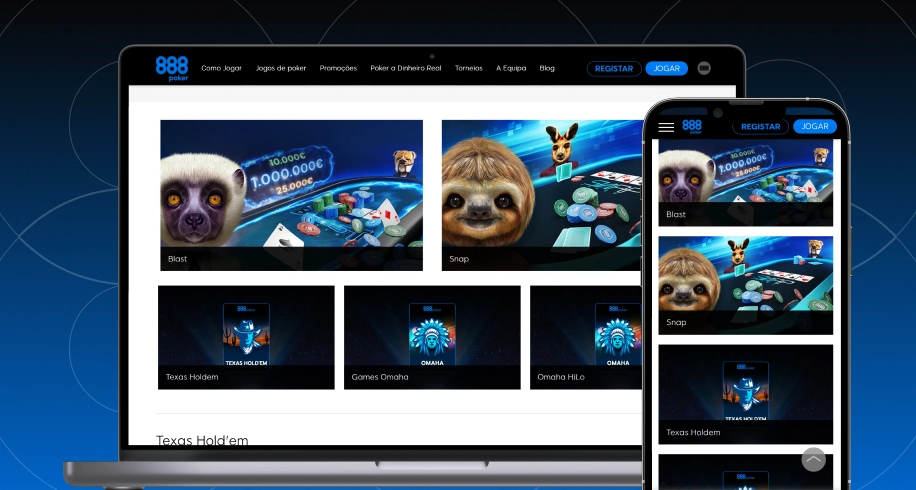Click the Snap label on the laptop card
The width and height of the screenshot is (916, 490).
tap(459, 259)
